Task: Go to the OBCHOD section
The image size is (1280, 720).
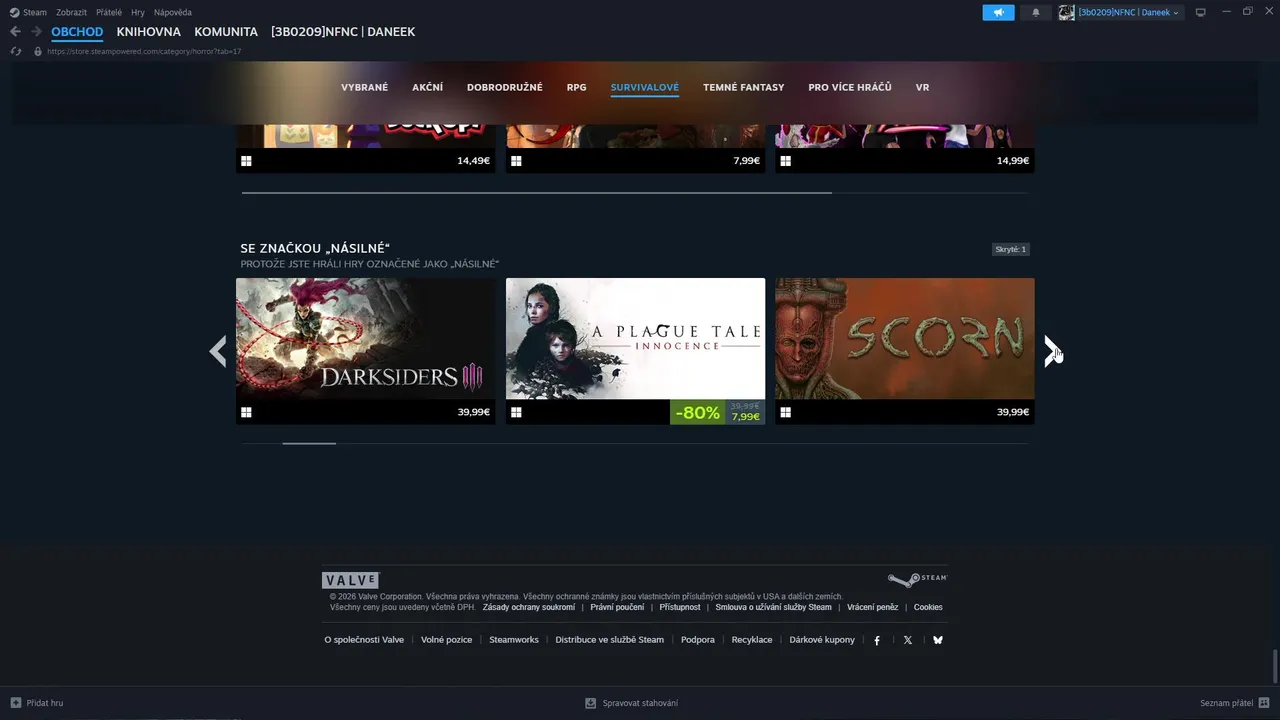Action: [x=77, y=32]
